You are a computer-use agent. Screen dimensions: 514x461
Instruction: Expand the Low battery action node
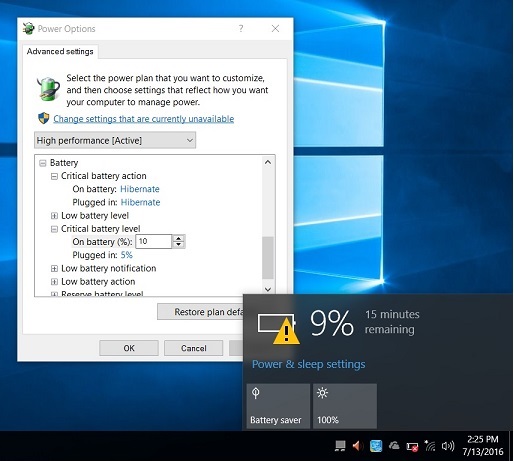click(x=54, y=282)
